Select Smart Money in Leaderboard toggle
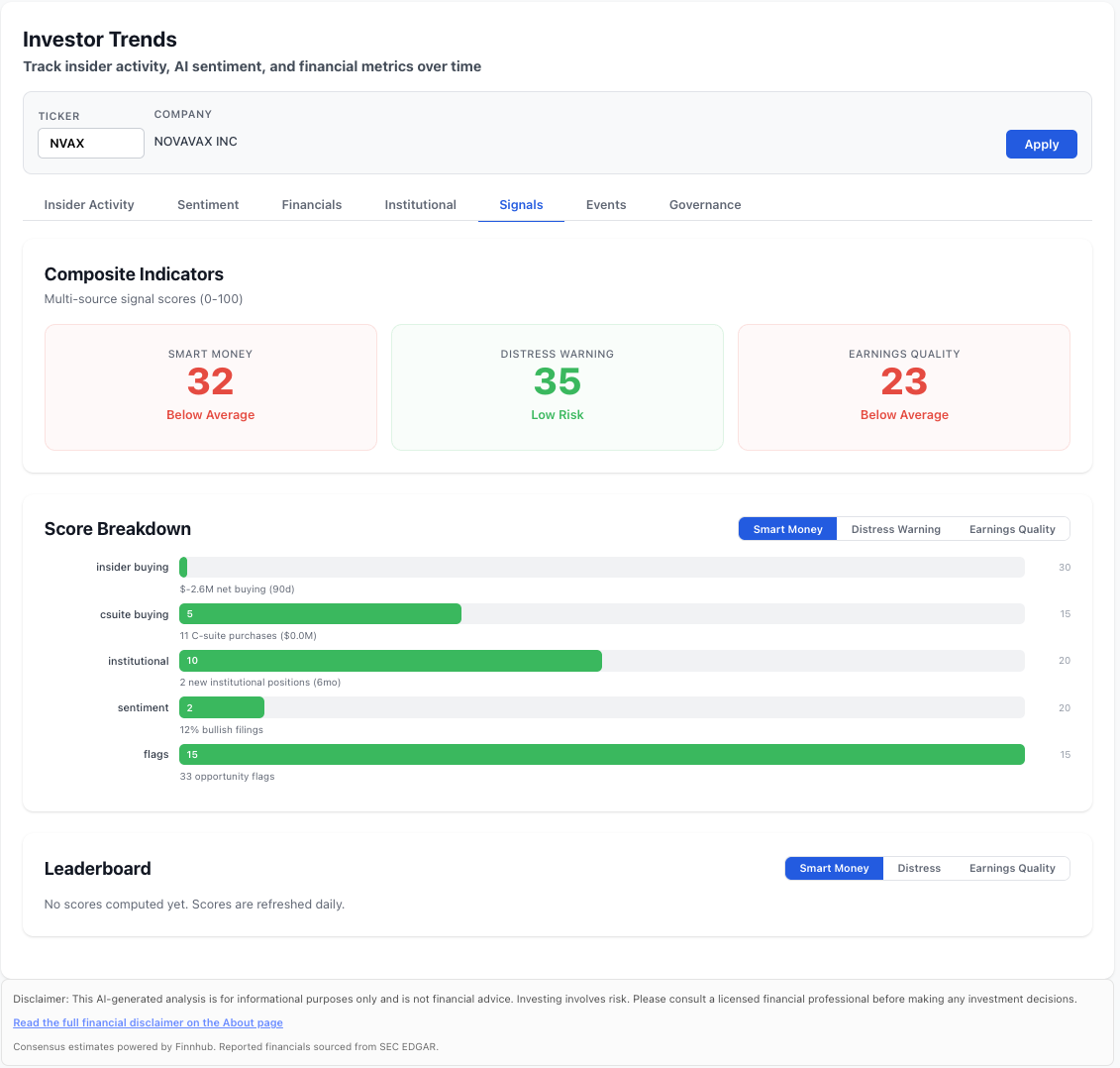 coord(834,868)
